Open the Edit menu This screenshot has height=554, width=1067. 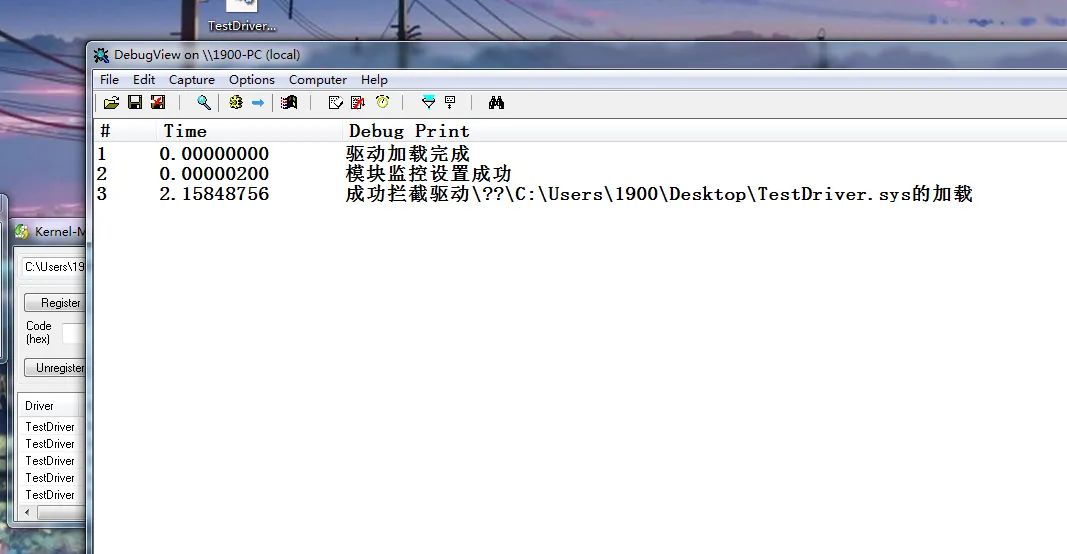[144, 80]
